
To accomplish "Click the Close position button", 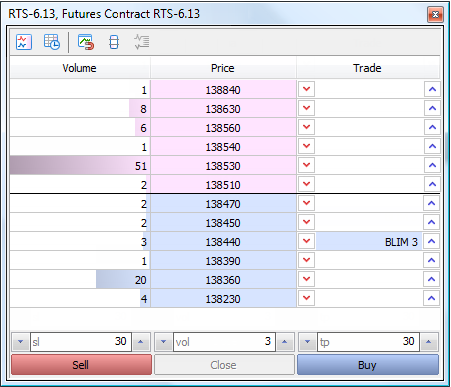I will point(224,365).
